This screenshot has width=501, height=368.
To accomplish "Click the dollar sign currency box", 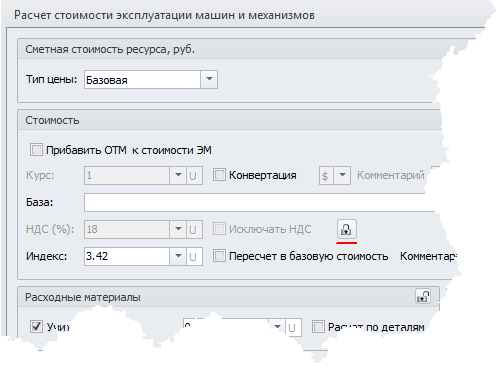I will tap(326, 175).
